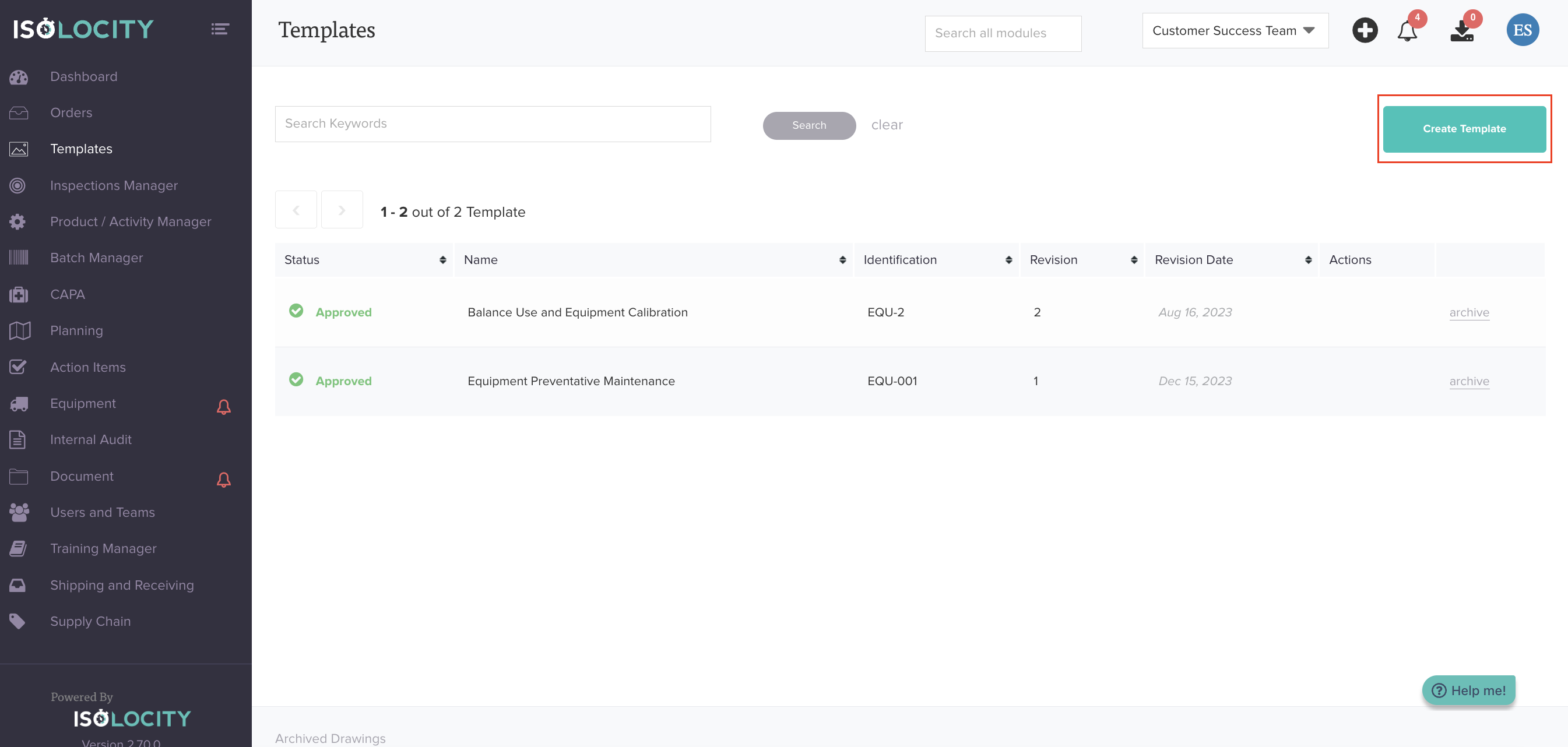This screenshot has width=1568, height=747.
Task: Go to next page of templates
Action: [x=342, y=210]
